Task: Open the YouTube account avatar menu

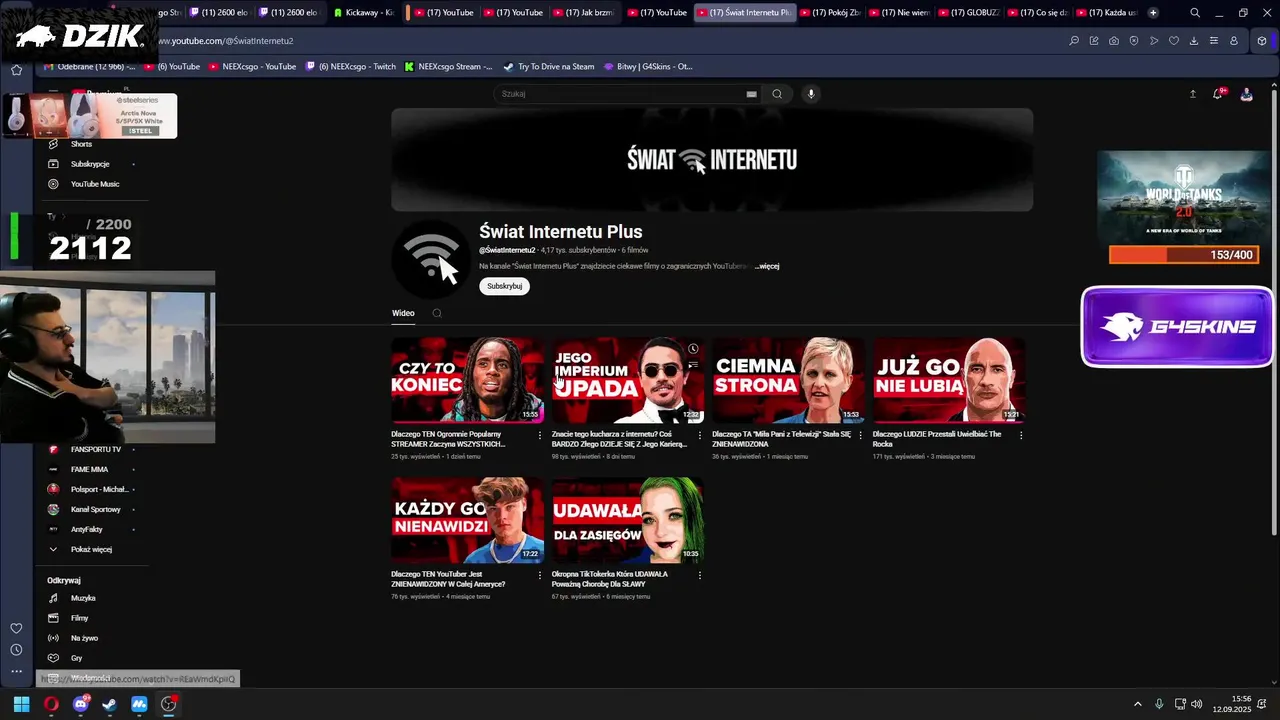Action: click(x=1246, y=94)
